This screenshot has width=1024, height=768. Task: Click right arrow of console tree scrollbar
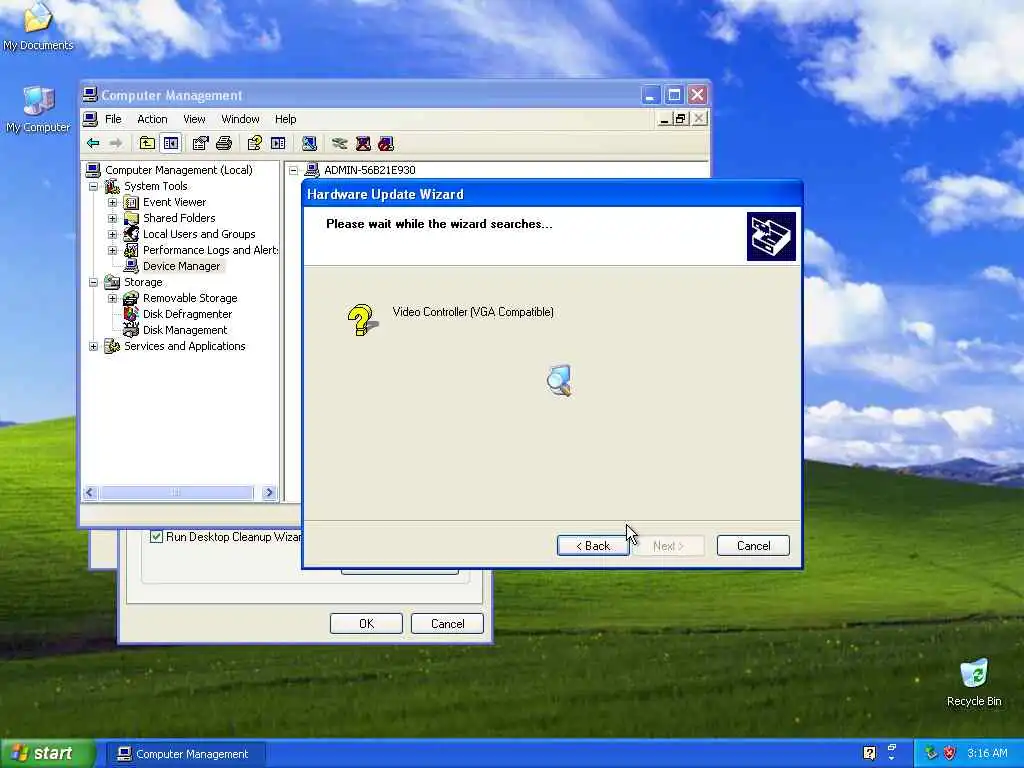pyautogui.click(x=268, y=492)
